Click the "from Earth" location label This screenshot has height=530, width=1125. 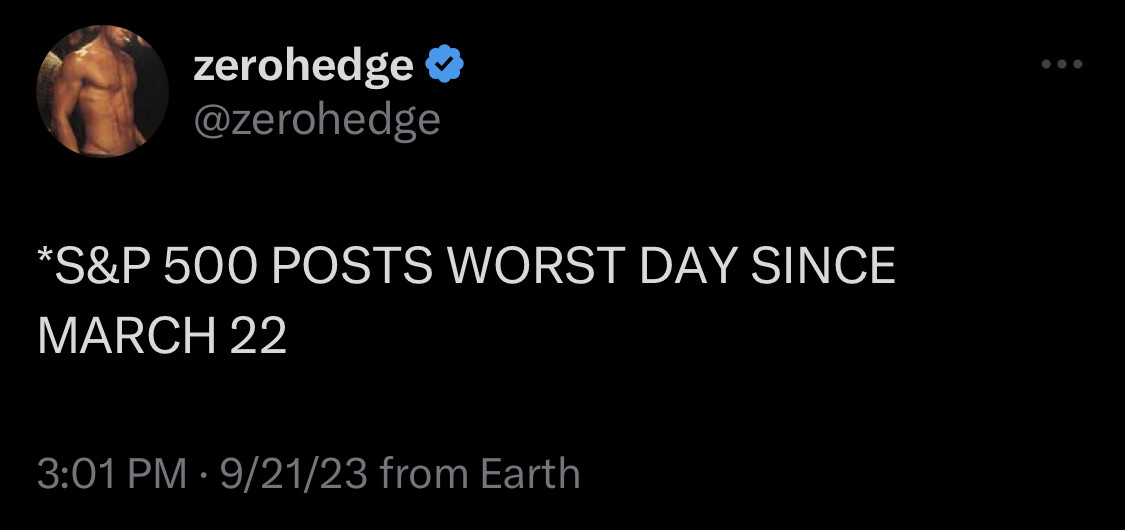481,473
